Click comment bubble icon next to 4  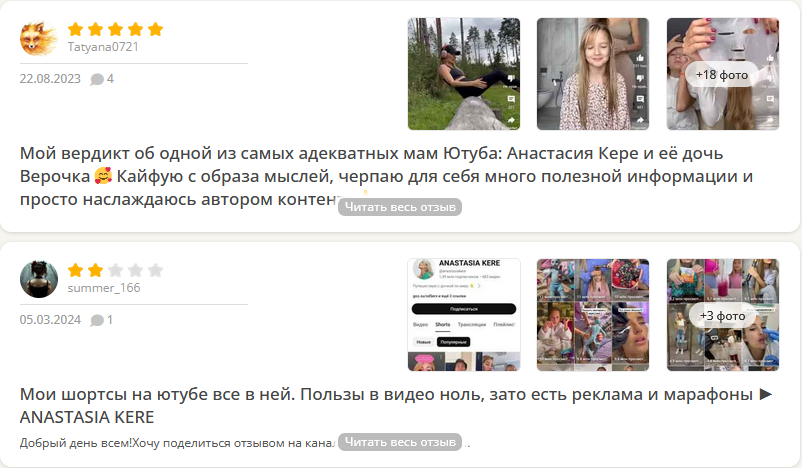pos(97,79)
